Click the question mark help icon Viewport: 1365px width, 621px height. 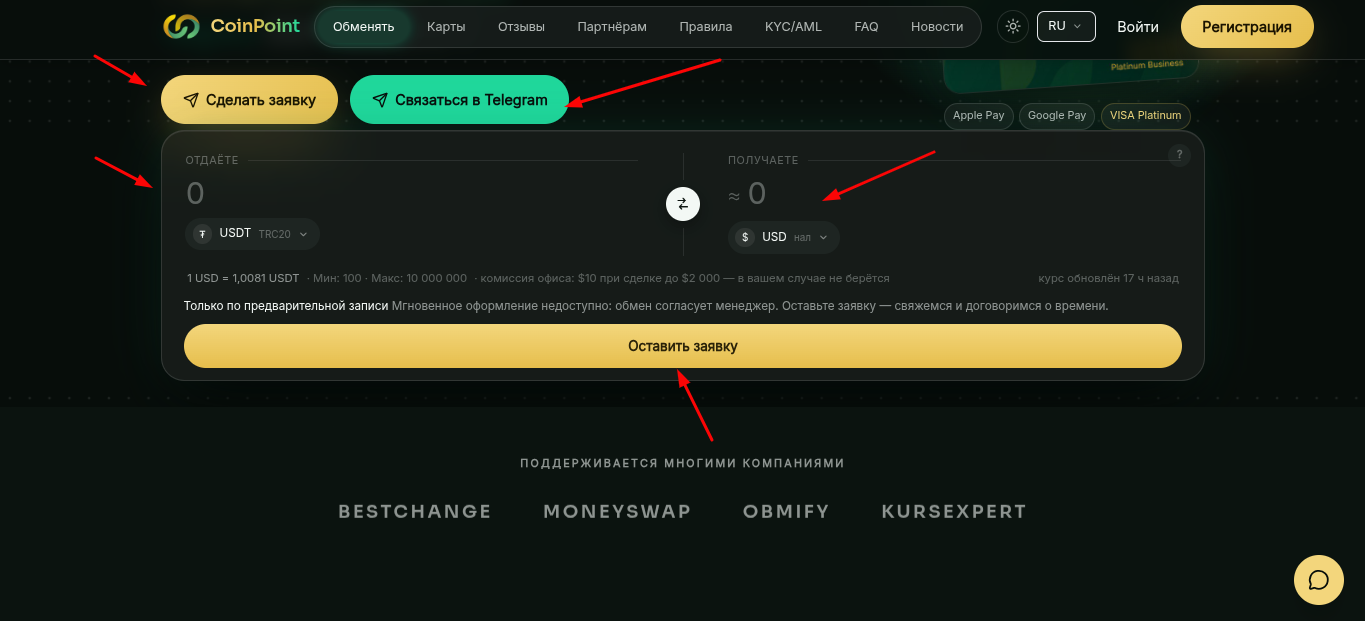(x=1179, y=155)
